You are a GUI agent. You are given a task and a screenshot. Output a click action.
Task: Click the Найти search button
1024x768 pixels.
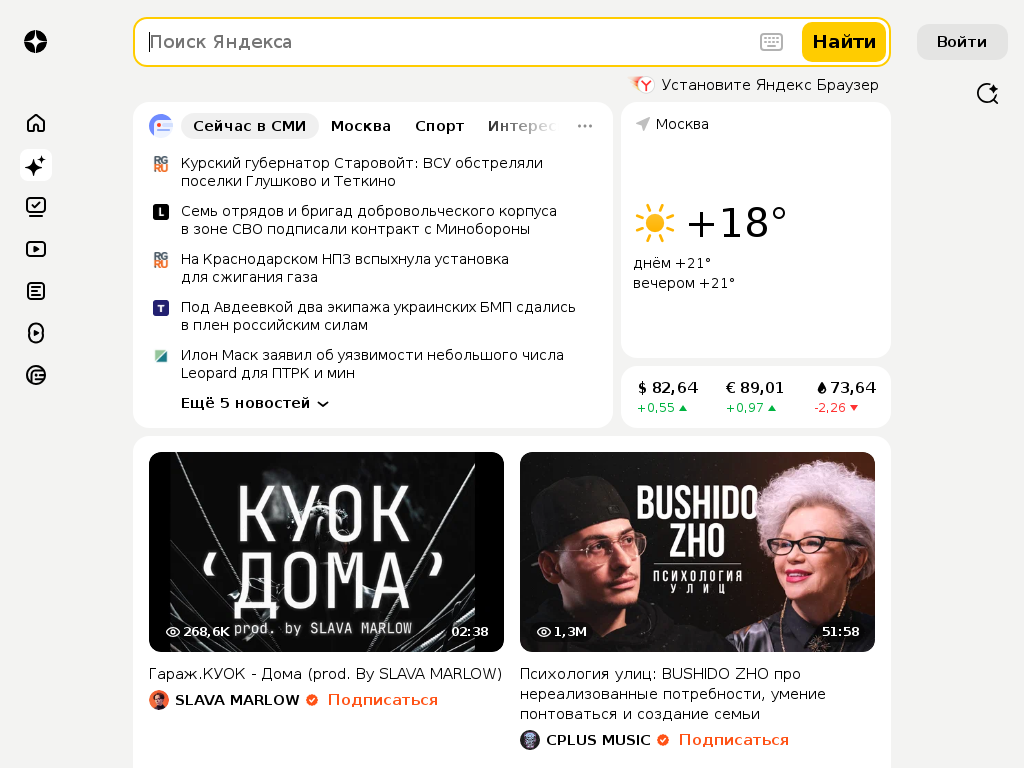coord(844,42)
